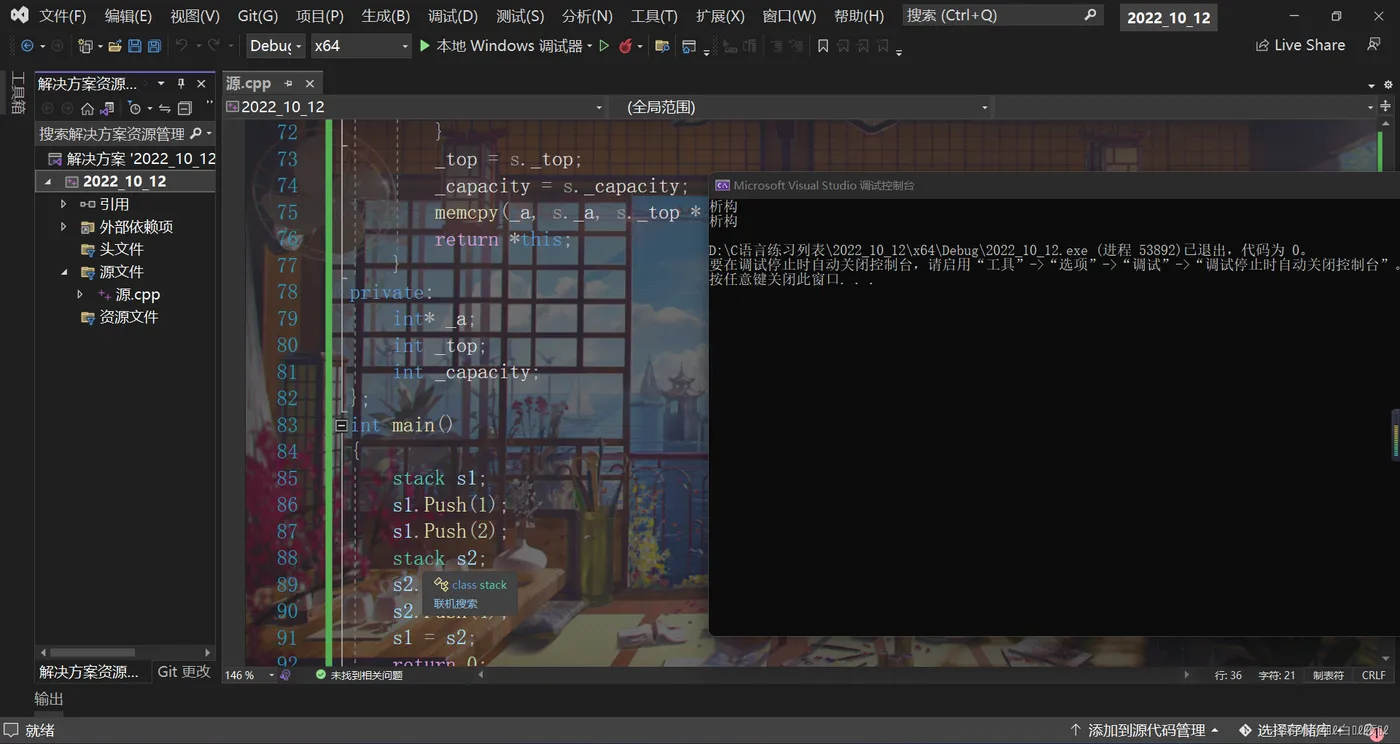Open the debugger target dropdown arrow
This screenshot has width=1400, height=744.
(x=590, y=46)
